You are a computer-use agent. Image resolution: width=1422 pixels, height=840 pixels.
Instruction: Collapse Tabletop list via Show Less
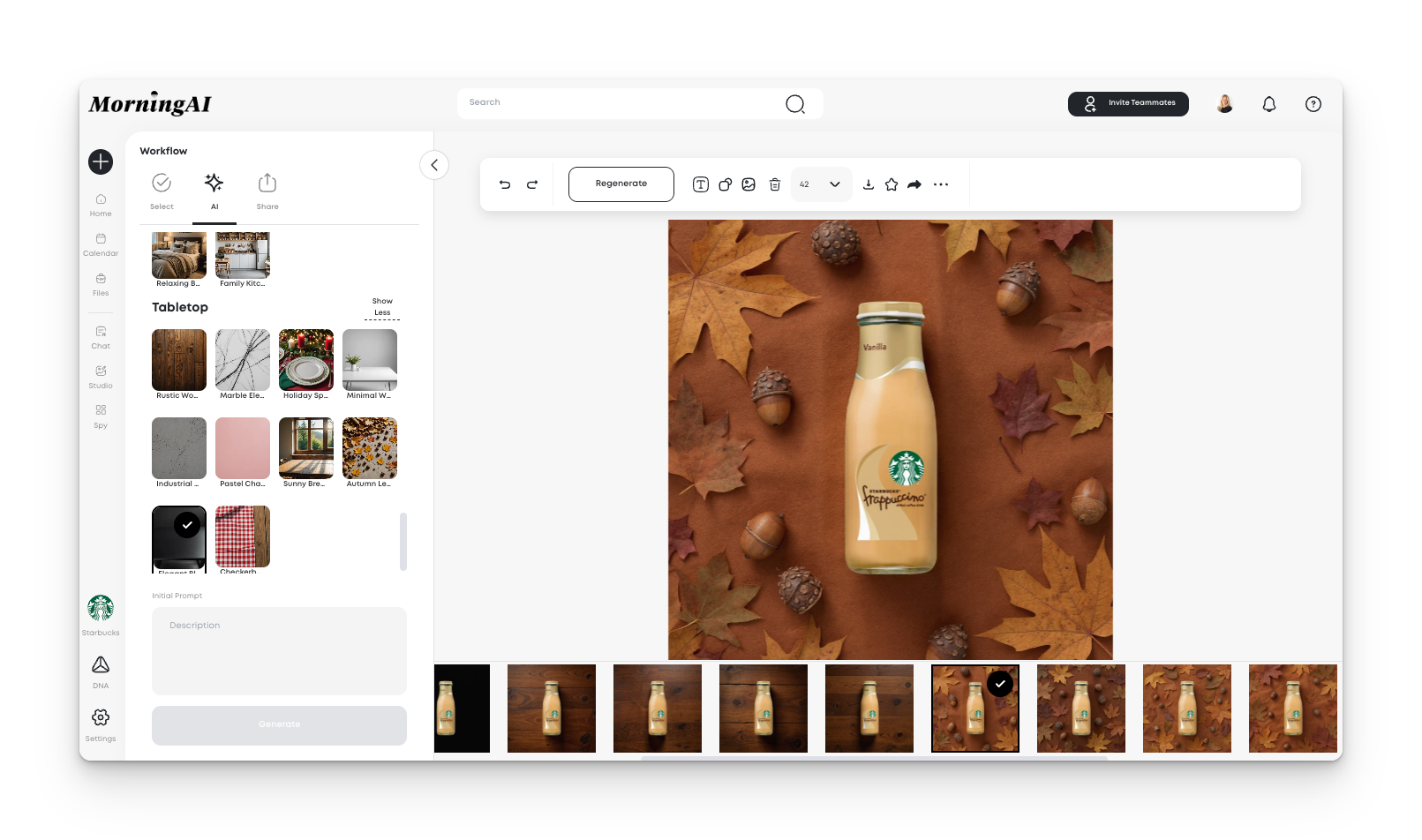tap(382, 307)
